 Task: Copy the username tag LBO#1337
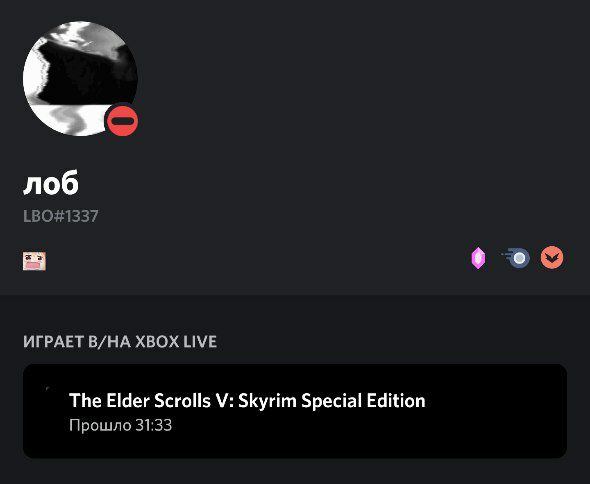point(61,216)
